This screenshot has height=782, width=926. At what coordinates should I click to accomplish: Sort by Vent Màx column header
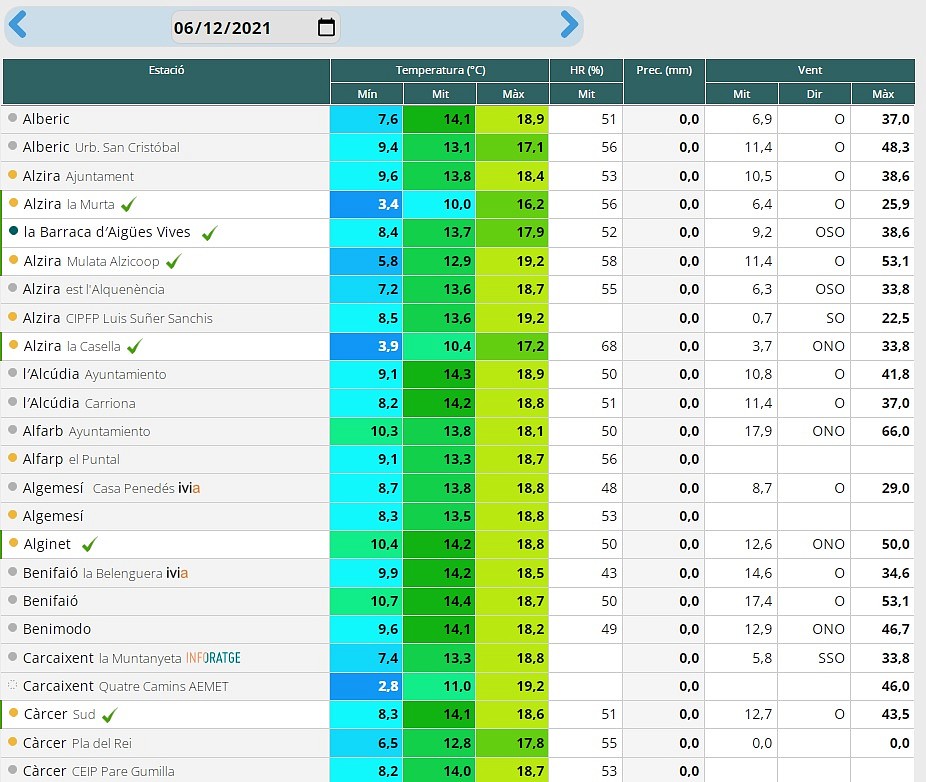click(883, 94)
